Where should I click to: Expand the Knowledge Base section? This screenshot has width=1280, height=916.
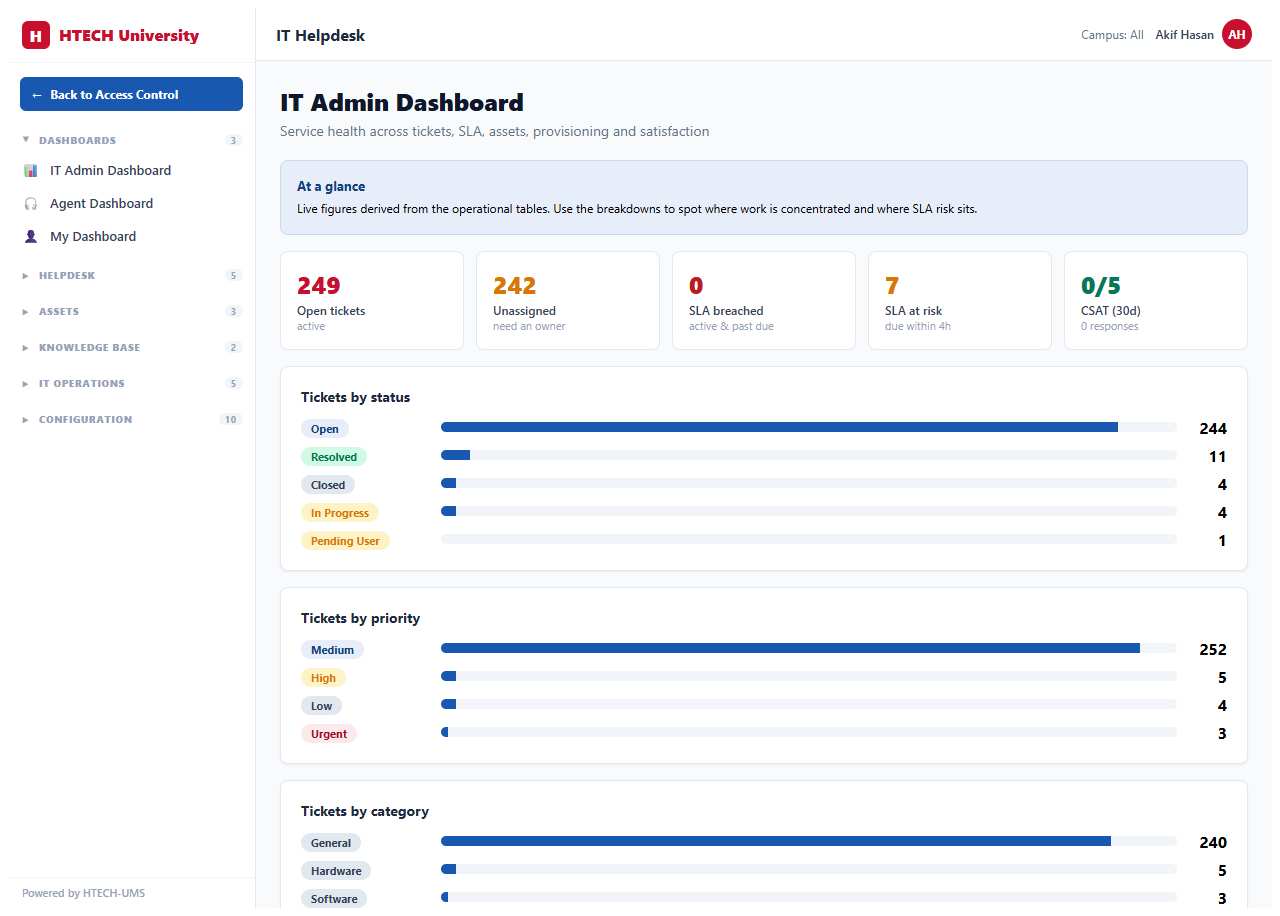point(131,347)
